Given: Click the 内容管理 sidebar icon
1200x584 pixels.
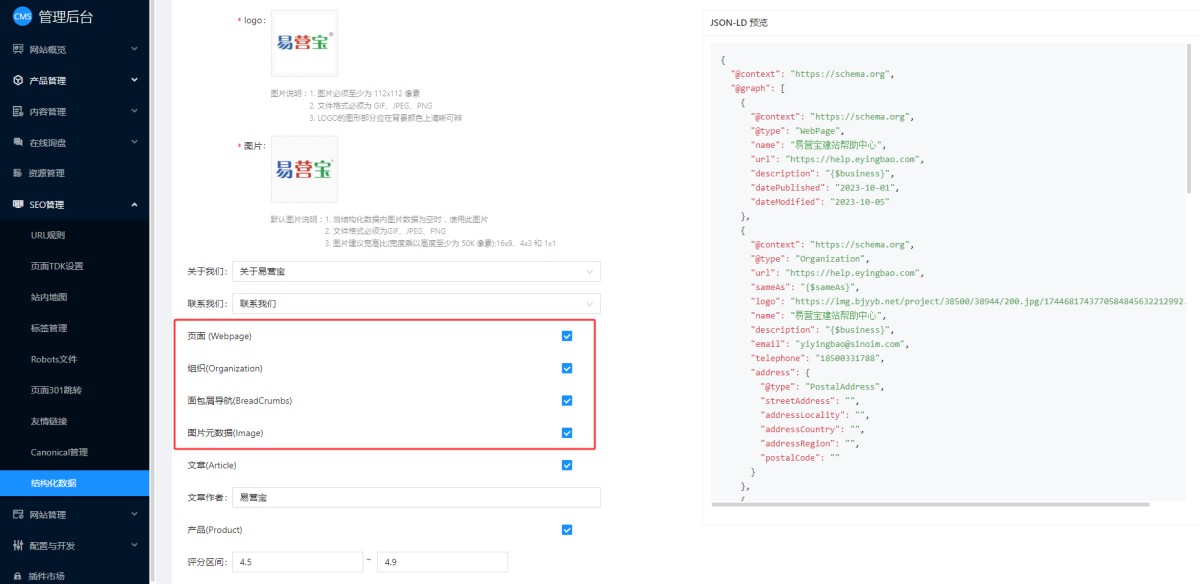Looking at the screenshot, I should [x=18, y=111].
